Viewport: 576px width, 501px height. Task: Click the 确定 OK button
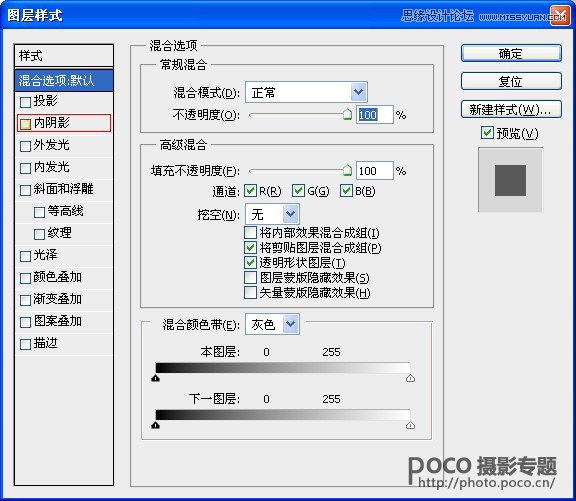click(x=511, y=53)
